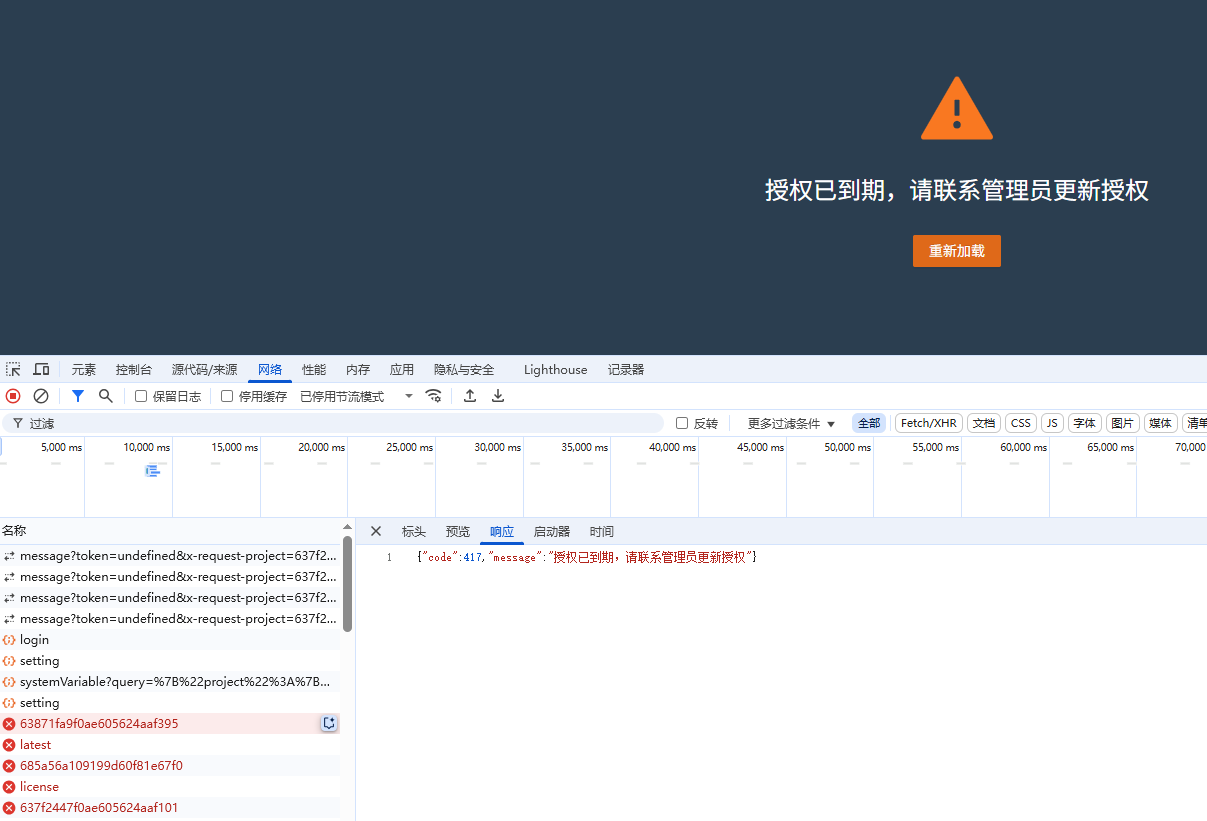
Task: Click the import HAR upload icon
Action: pos(470,396)
